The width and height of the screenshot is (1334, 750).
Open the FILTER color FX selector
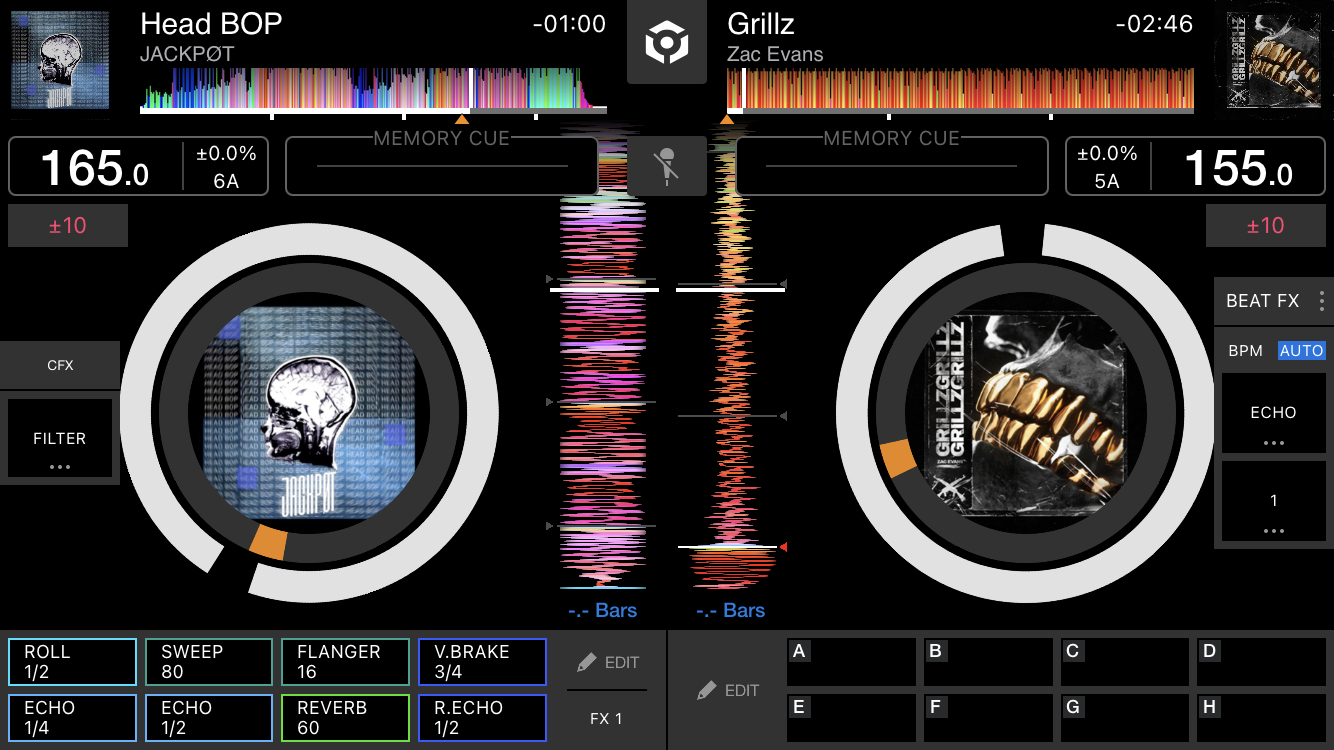tap(60, 438)
